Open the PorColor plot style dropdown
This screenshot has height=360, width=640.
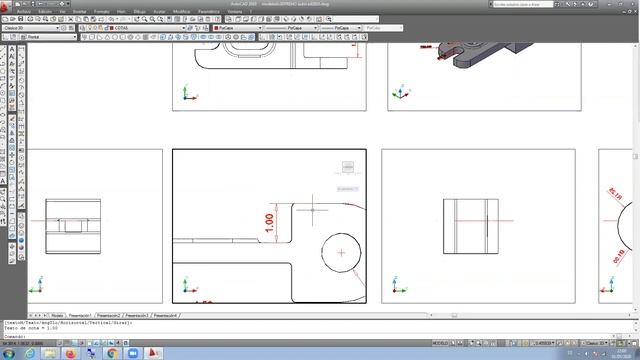click(383, 28)
